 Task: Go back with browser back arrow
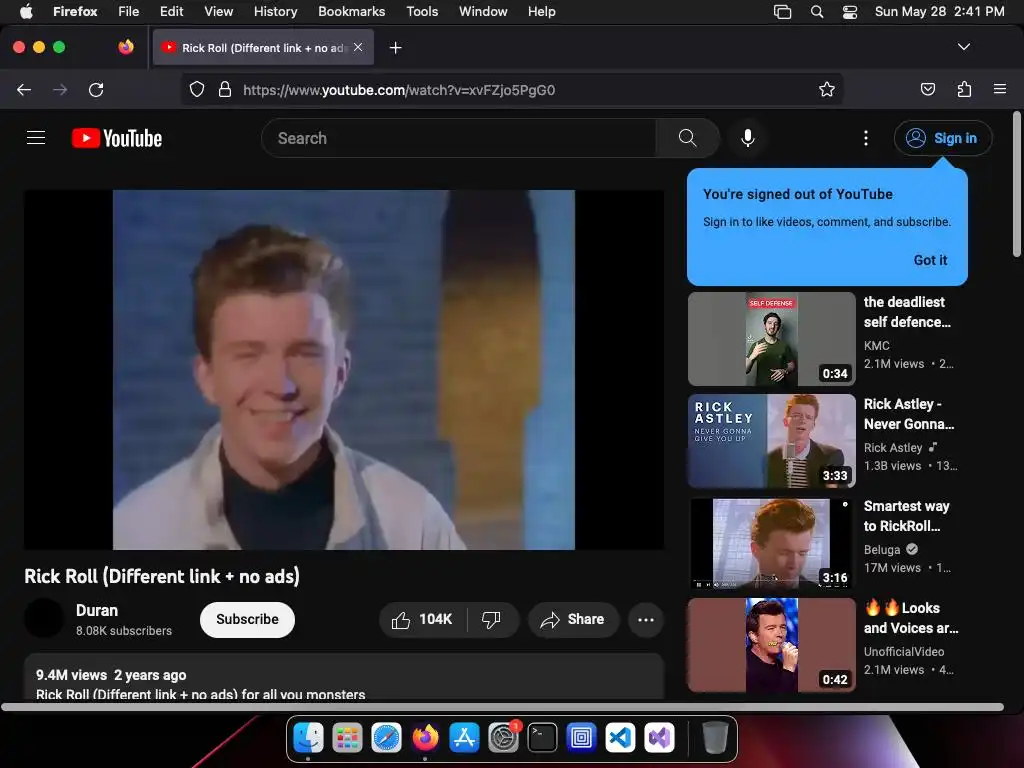click(24, 89)
